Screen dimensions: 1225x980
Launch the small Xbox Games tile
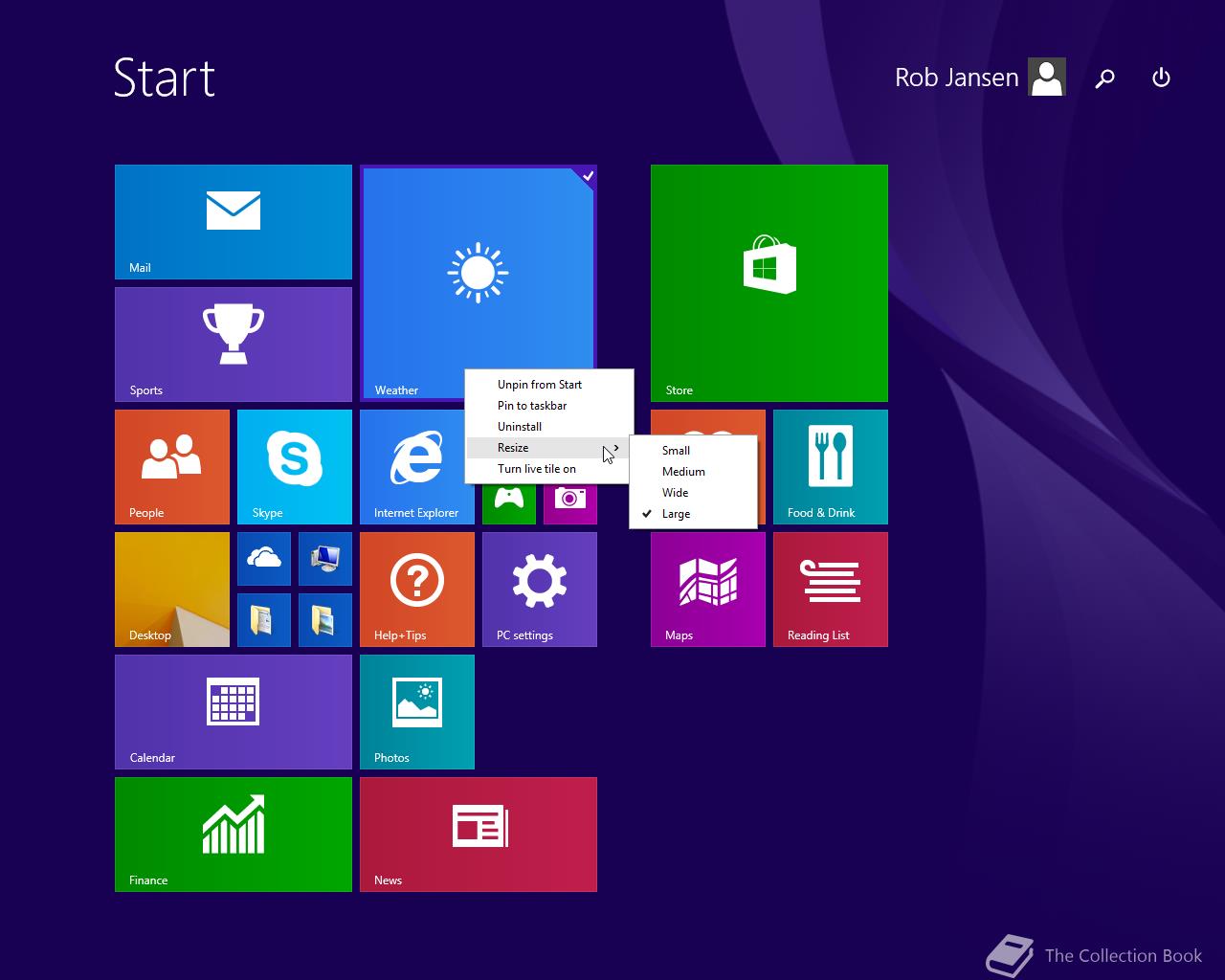509,503
